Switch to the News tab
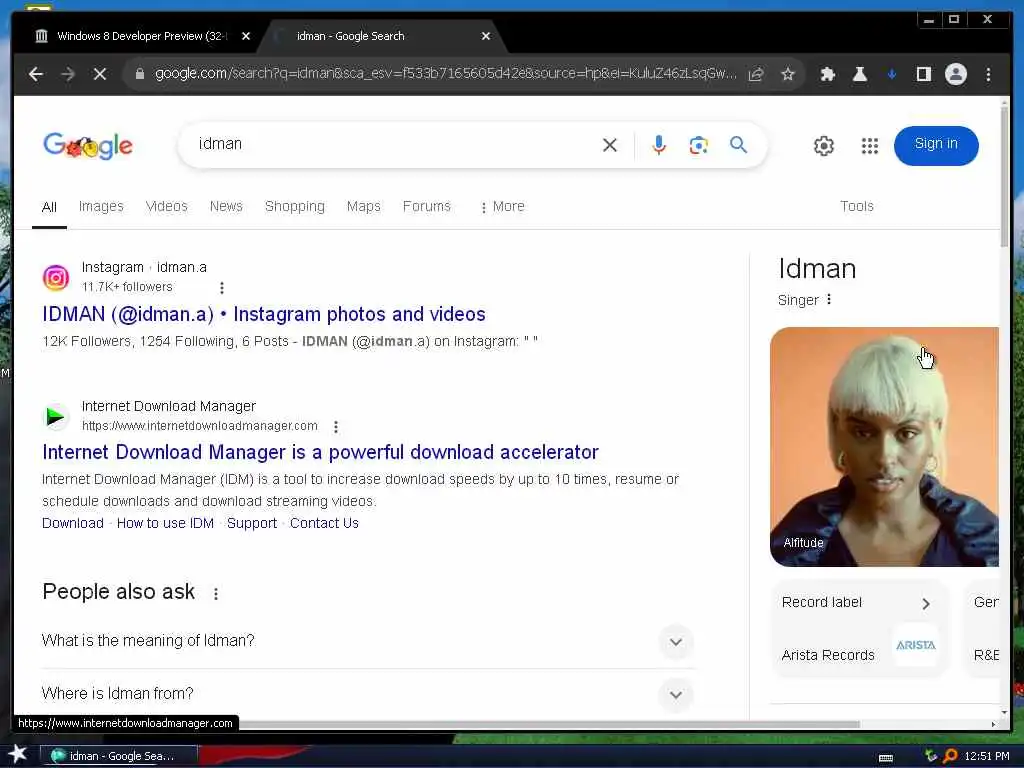Screen dimensions: 1024x768 click(x=226, y=206)
